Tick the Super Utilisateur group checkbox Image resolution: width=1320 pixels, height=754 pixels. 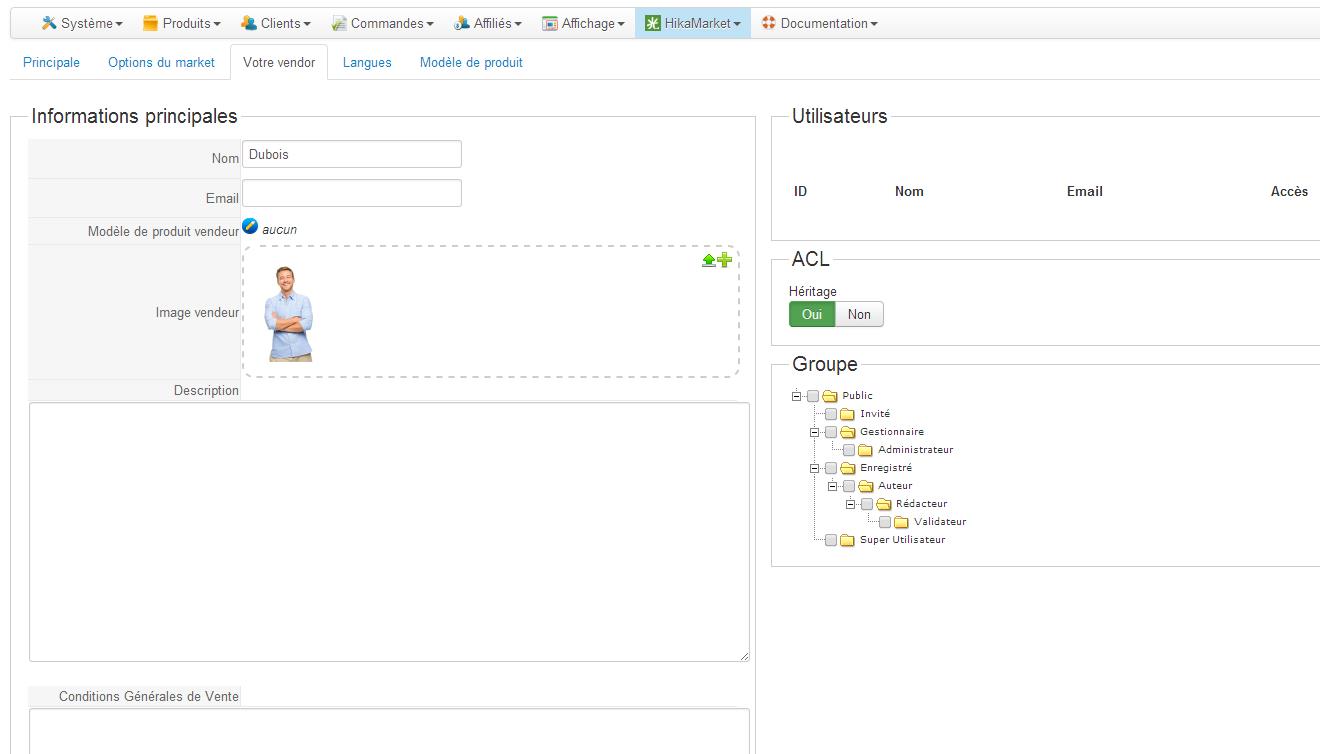pos(831,540)
